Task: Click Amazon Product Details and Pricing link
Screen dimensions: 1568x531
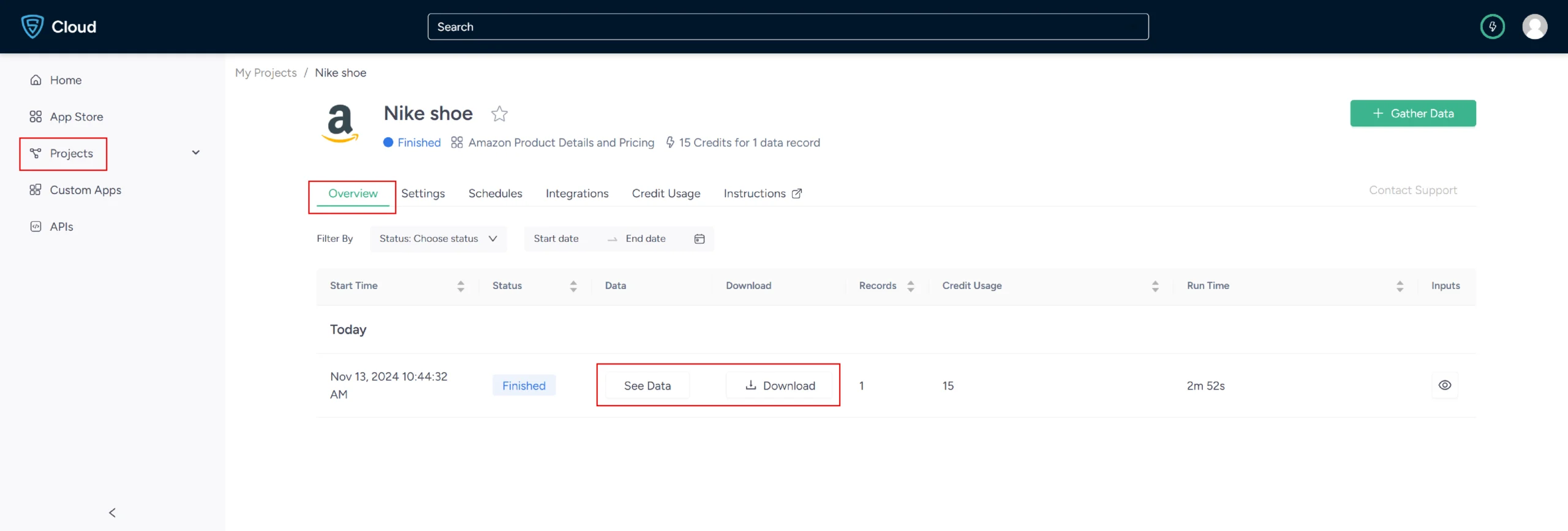Action: point(561,143)
